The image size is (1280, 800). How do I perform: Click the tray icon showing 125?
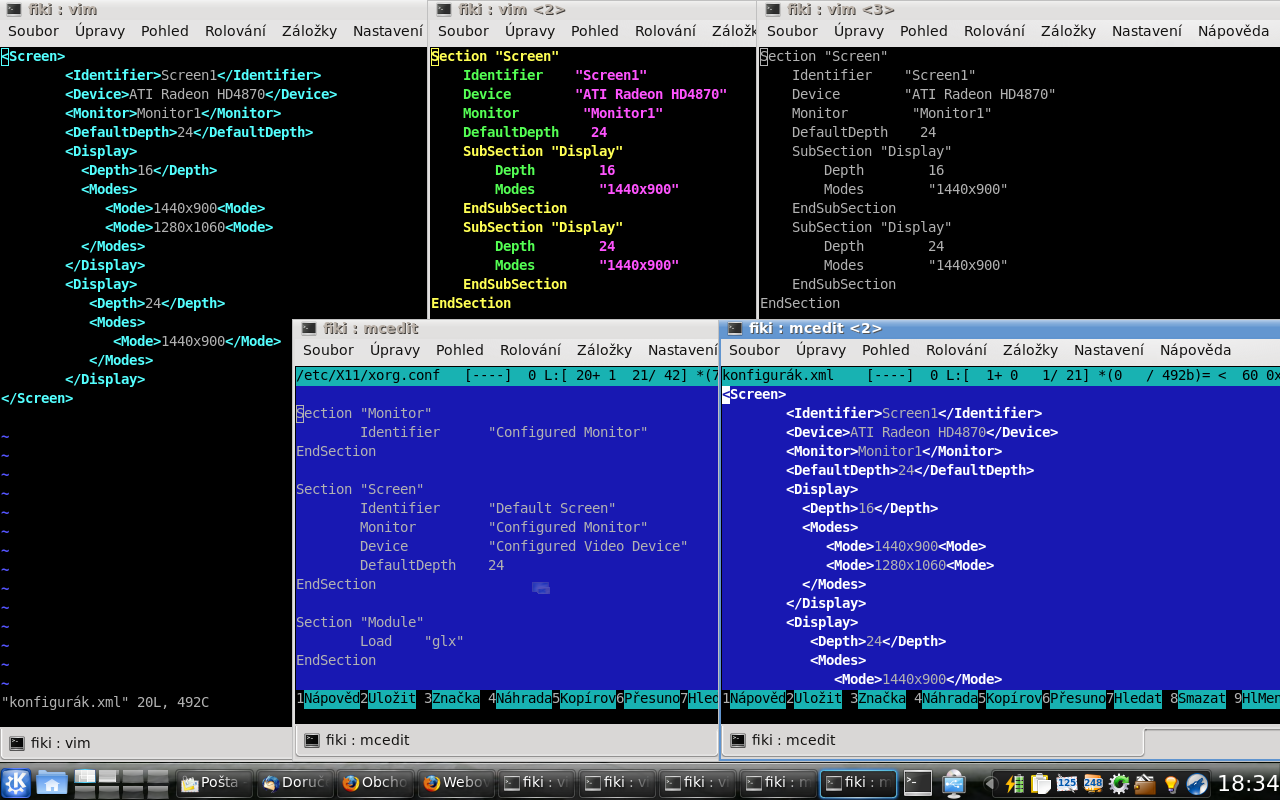click(1066, 783)
